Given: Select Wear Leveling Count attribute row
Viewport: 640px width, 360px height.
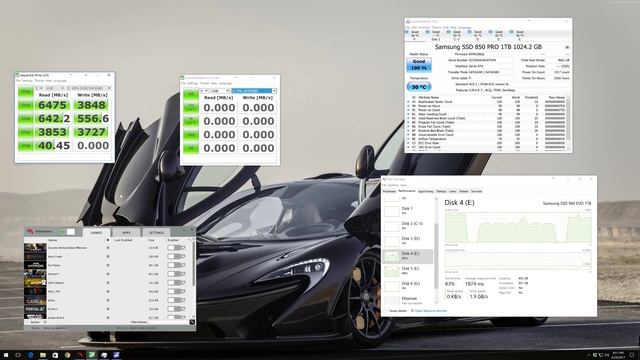Looking at the screenshot, I should [x=486, y=114].
